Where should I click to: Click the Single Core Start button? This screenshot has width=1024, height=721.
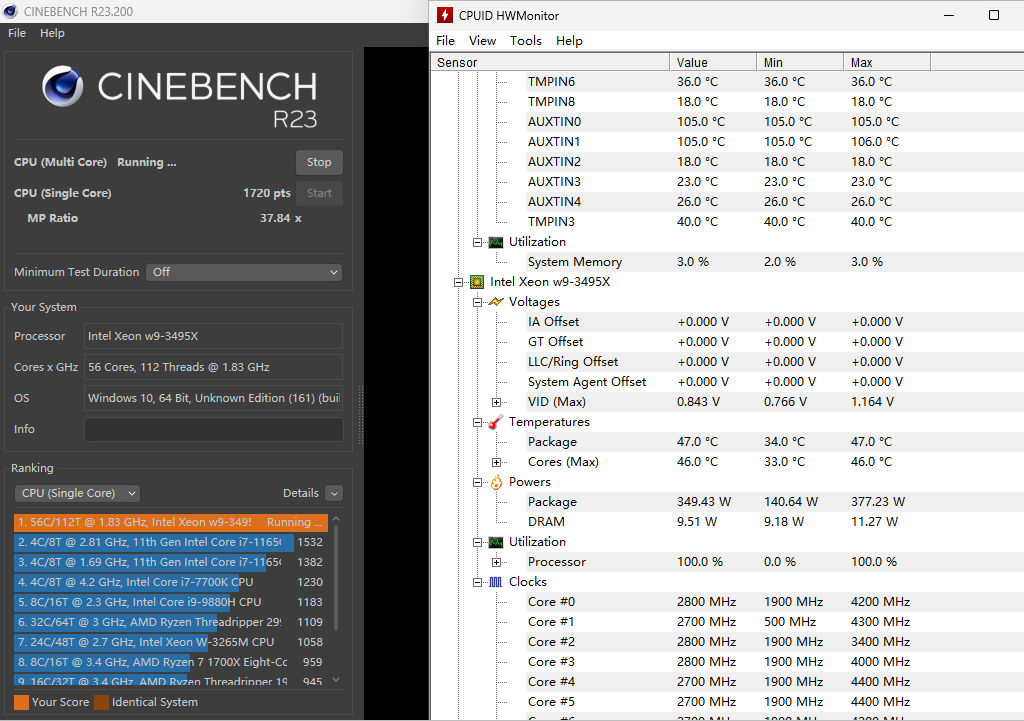[x=319, y=193]
